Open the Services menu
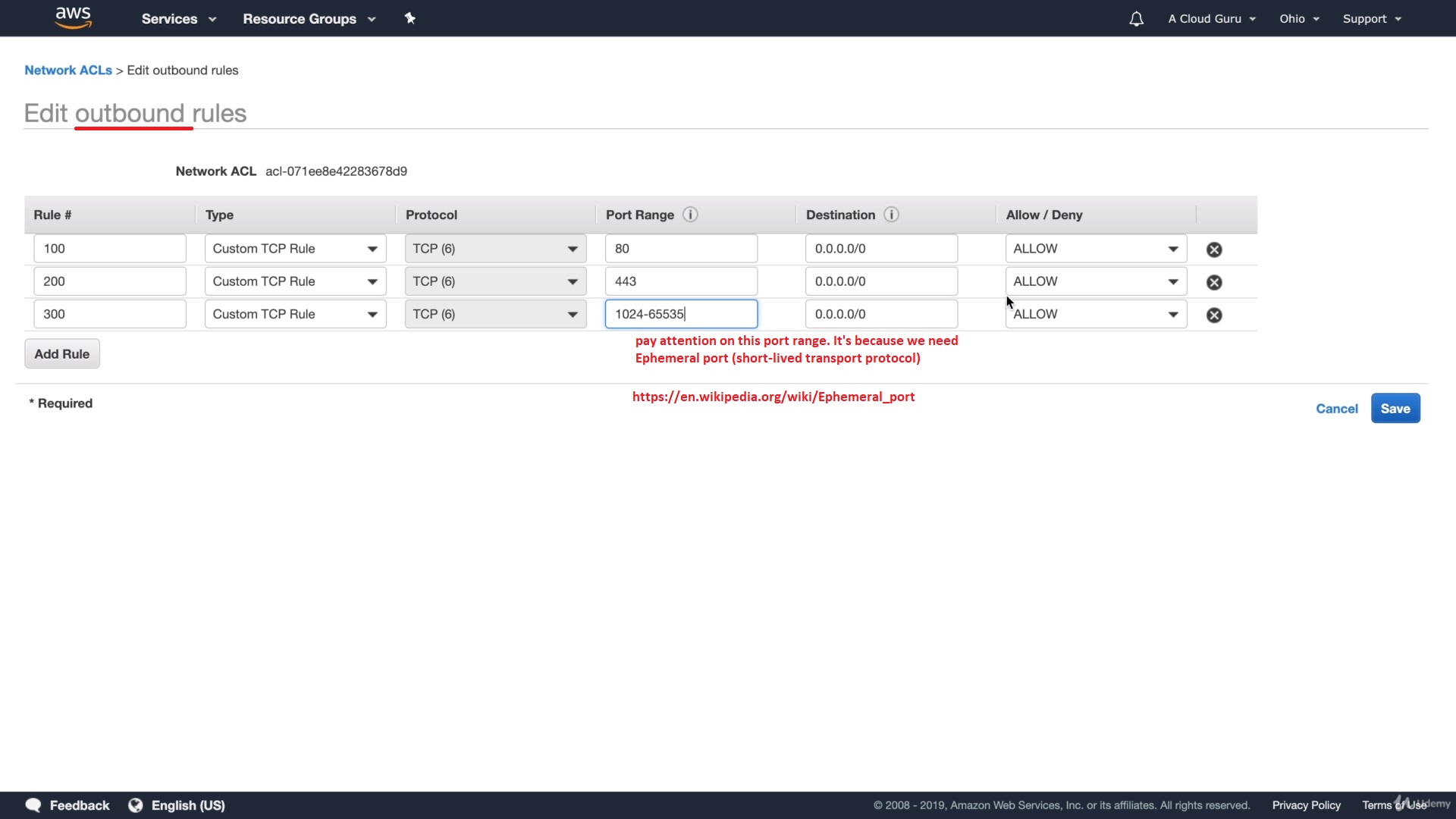 point(178,19)
